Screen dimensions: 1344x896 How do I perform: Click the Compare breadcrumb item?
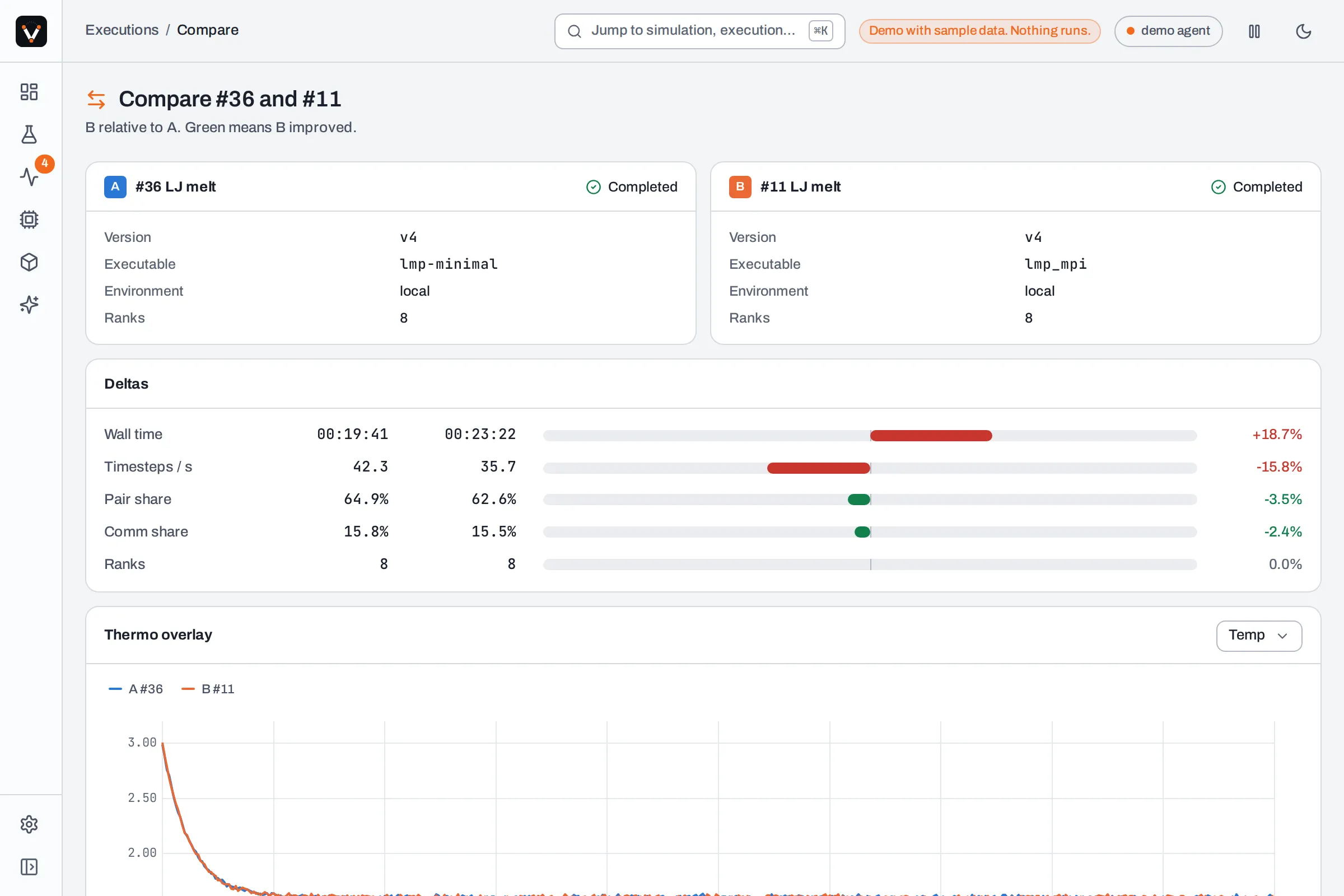pyautogui.click(x=208, y=30)
